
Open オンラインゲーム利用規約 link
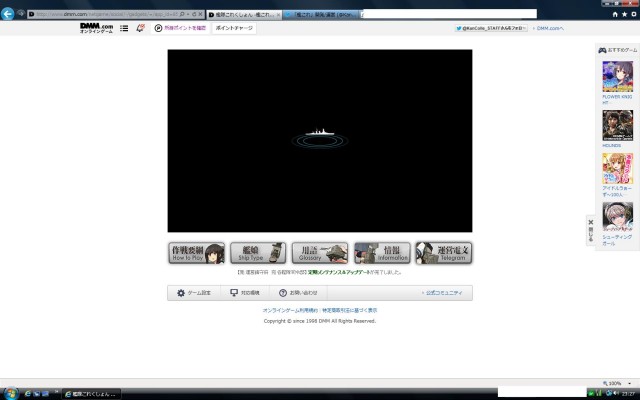tap(291, 311)
